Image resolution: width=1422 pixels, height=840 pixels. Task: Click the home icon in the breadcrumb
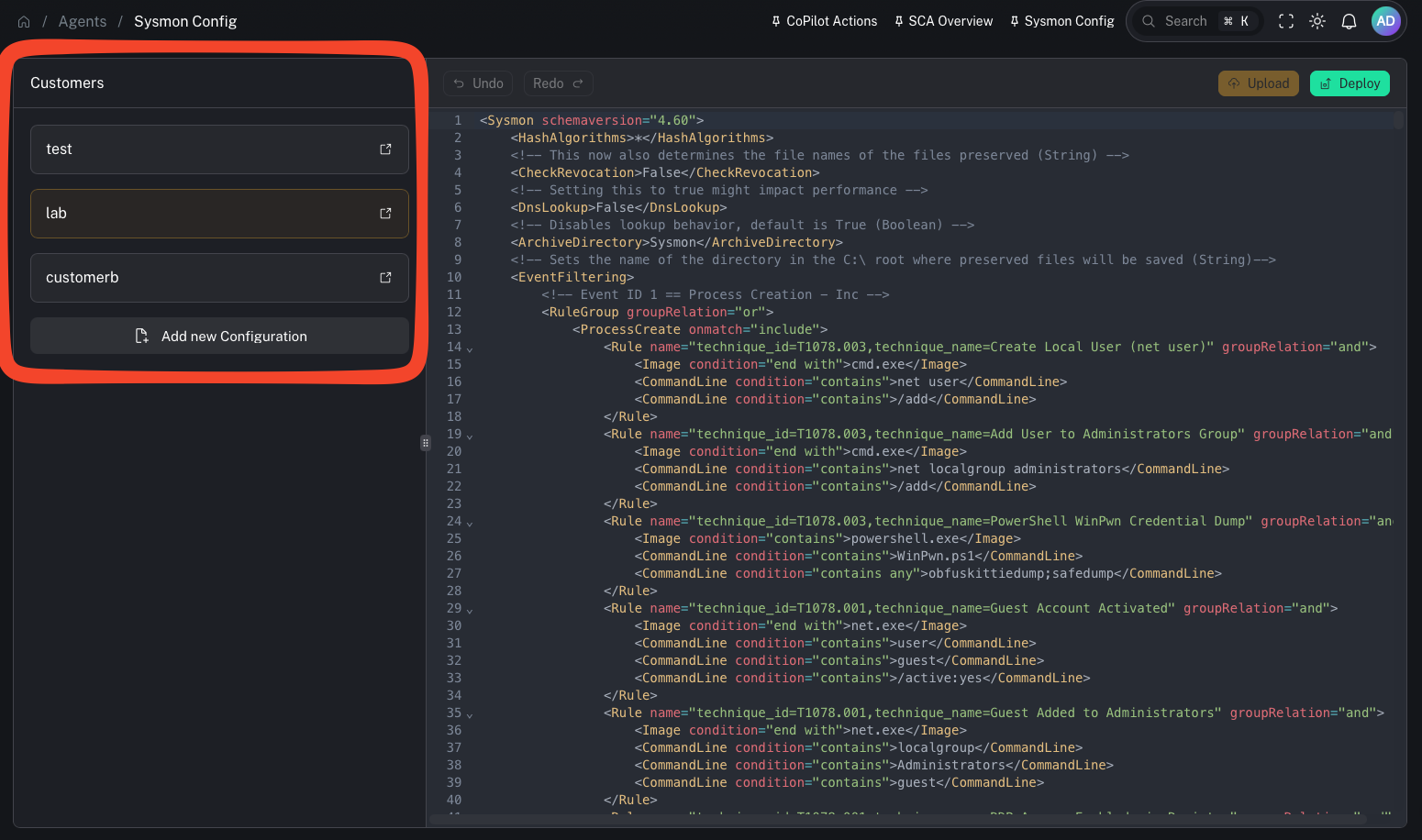tap(23, 21)
